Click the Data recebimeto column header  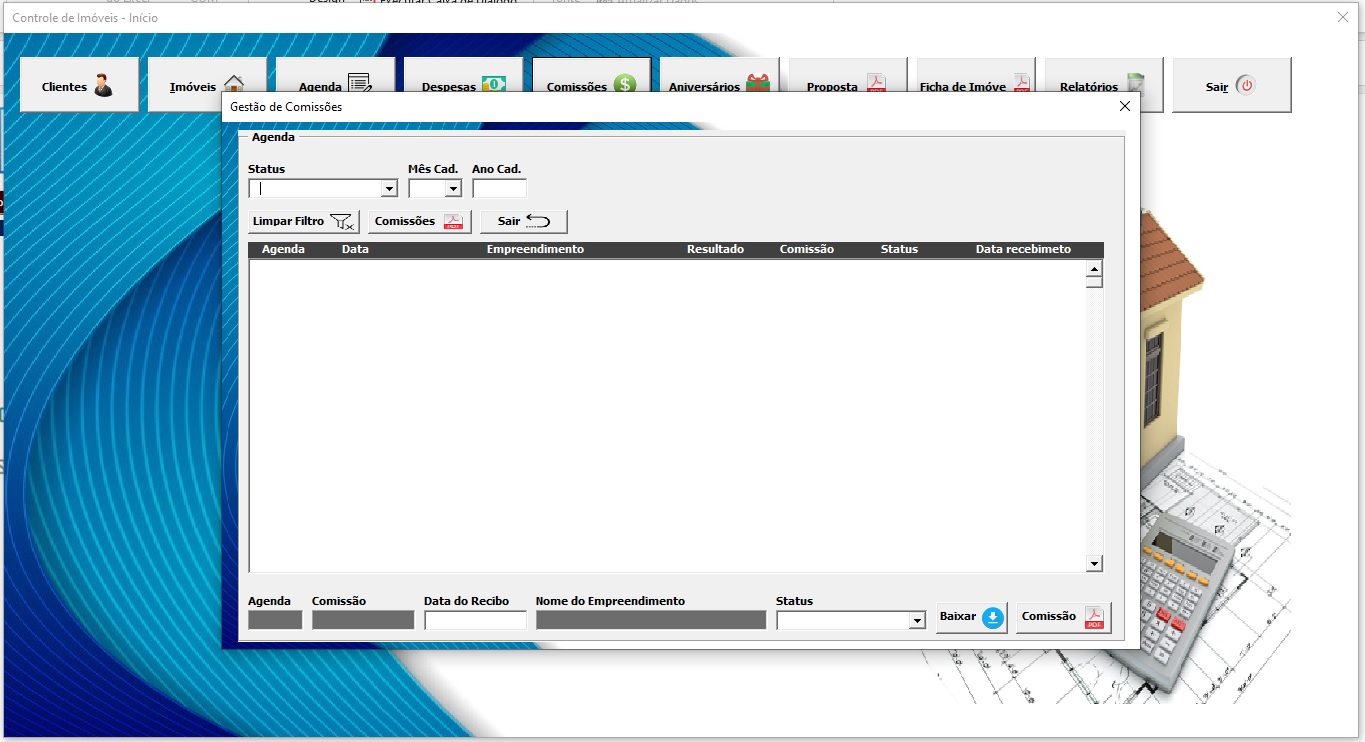(x=1023, y=249)
